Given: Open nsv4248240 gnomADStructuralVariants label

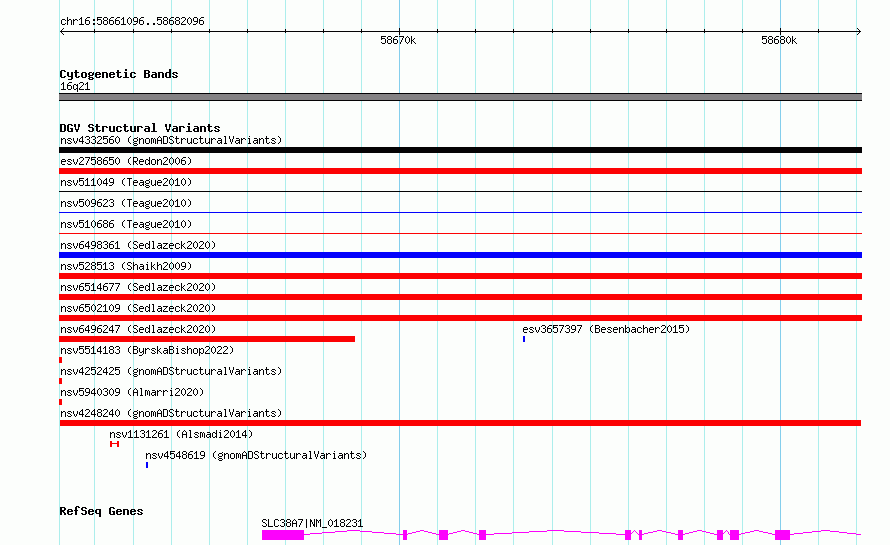Looking at the screenshot, I should point(171,413).
